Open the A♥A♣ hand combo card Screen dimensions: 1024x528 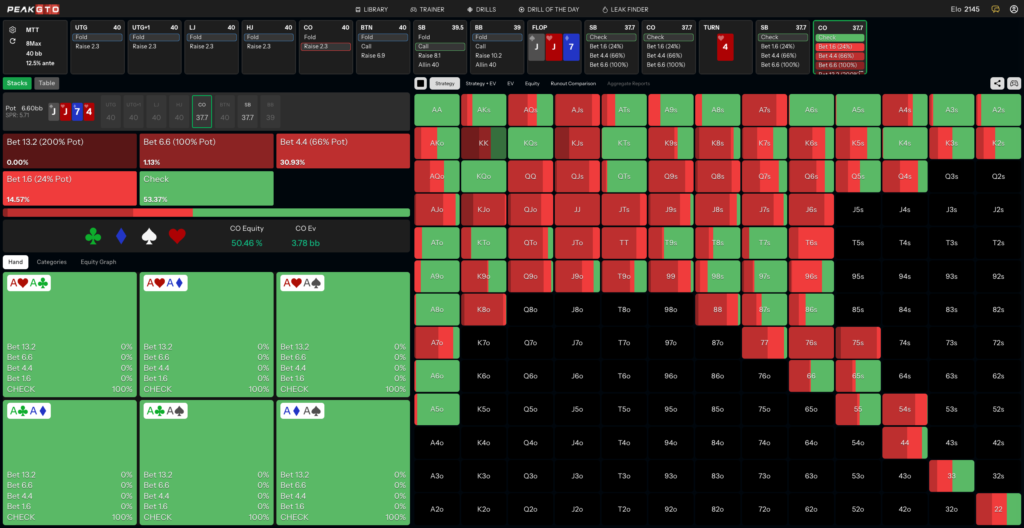coord(70,335)
